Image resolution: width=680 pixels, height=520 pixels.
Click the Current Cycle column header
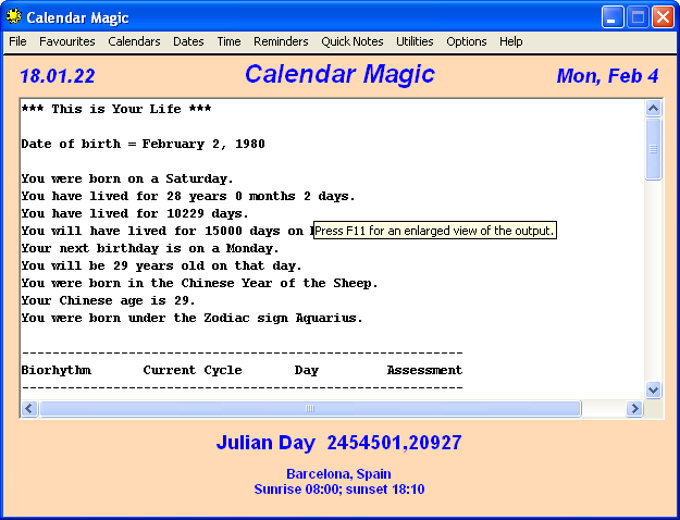(x=193, y=370)
